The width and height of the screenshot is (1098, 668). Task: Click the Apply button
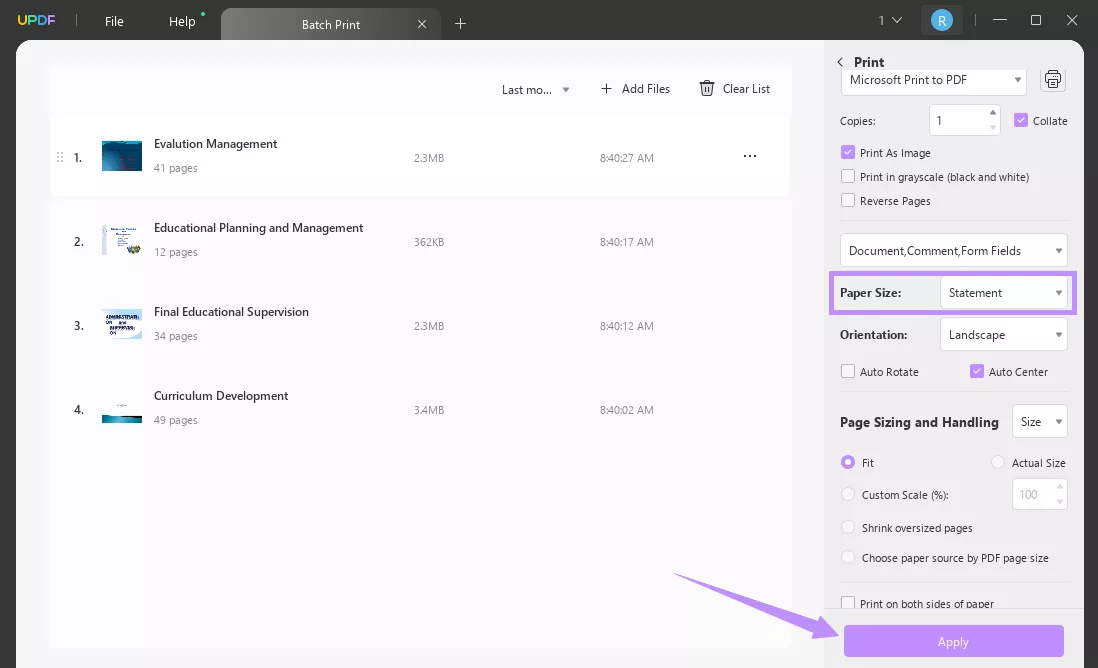click(x=953, y=642)
